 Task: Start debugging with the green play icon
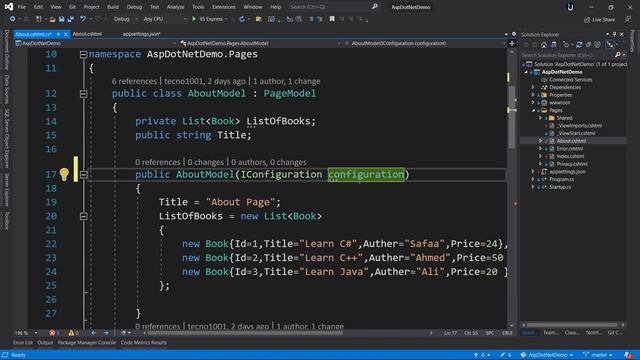click(194, 19)
